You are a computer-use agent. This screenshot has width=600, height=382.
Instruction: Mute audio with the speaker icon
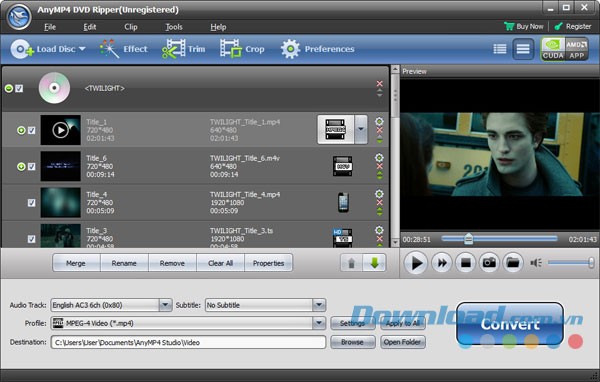pyautogui.click(x=536, y=263)
